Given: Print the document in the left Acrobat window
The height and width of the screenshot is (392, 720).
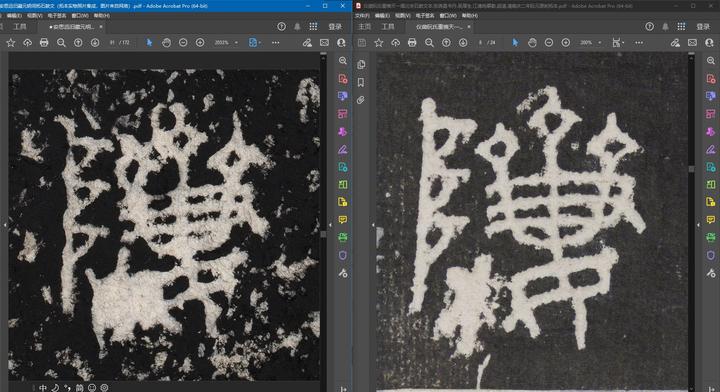Looking at the screenshot, I should tap(44, 43).
